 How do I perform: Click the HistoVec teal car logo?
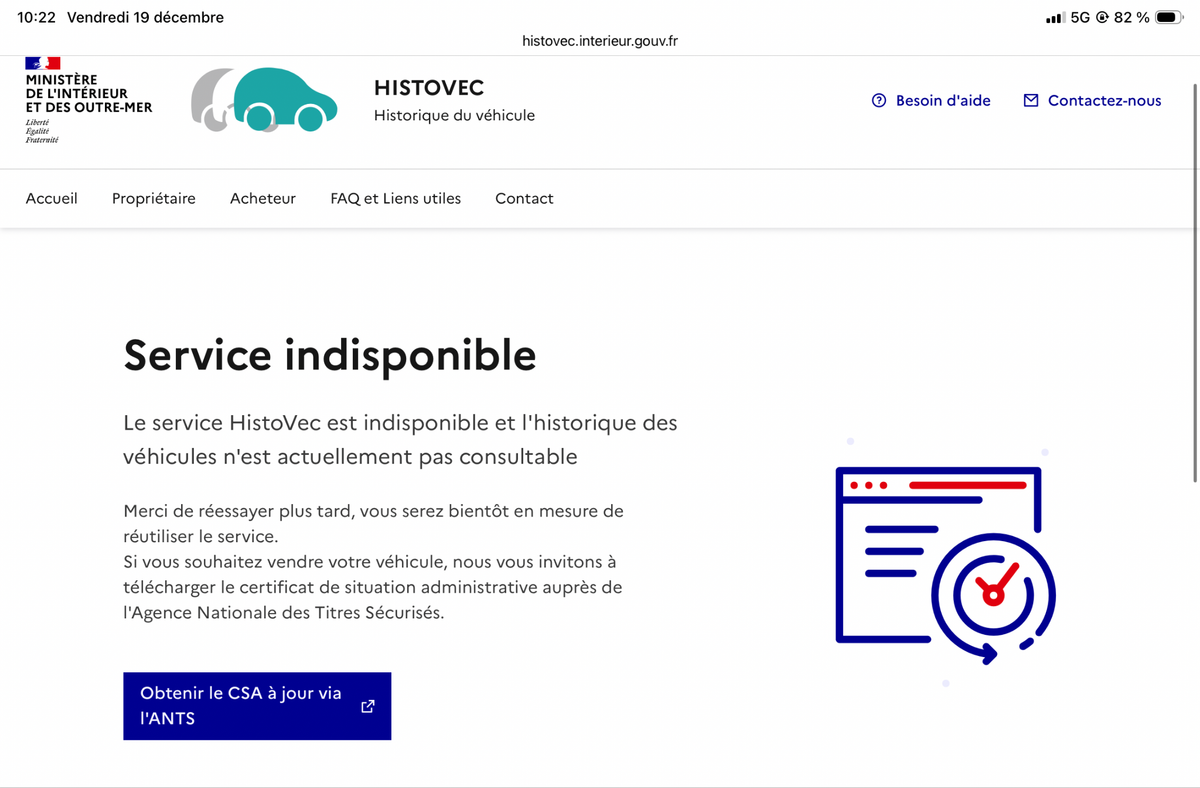point(265,100)
